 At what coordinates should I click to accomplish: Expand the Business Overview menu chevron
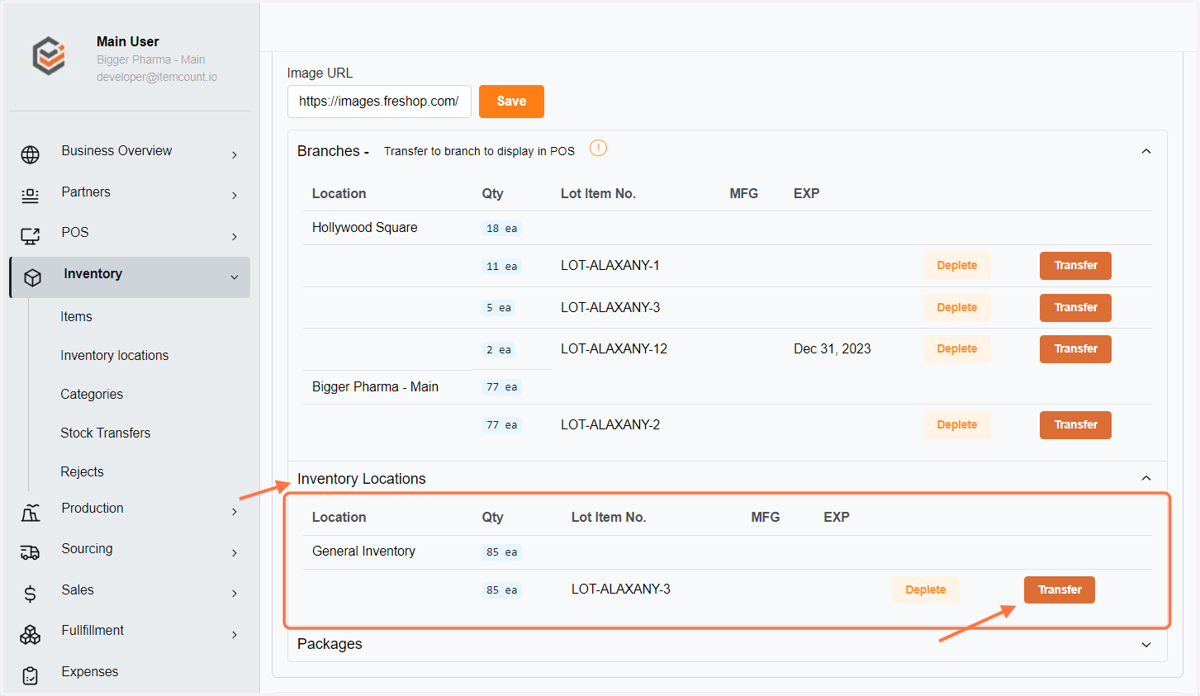click(x=234, y=155)
